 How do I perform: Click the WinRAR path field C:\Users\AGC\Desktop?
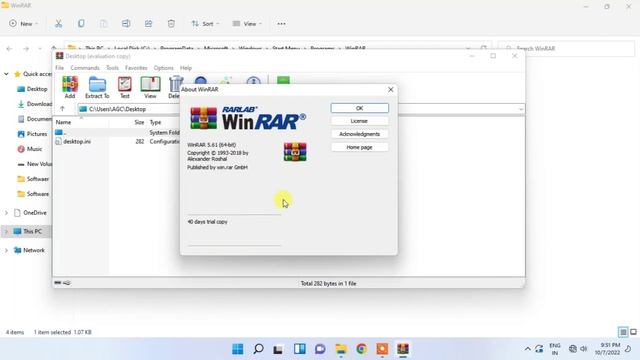(x=129, y=109)
